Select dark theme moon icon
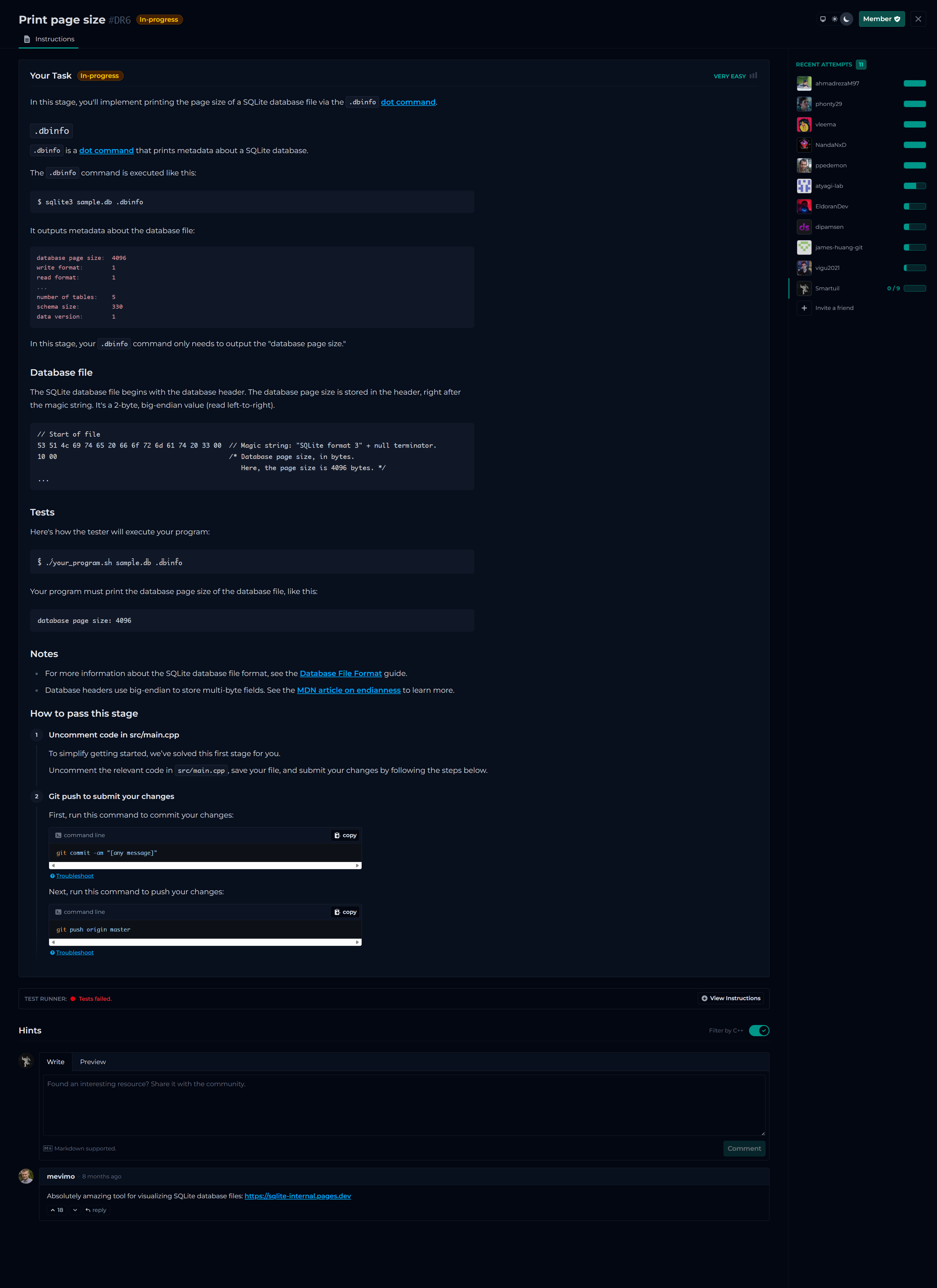 click(846, 19)
